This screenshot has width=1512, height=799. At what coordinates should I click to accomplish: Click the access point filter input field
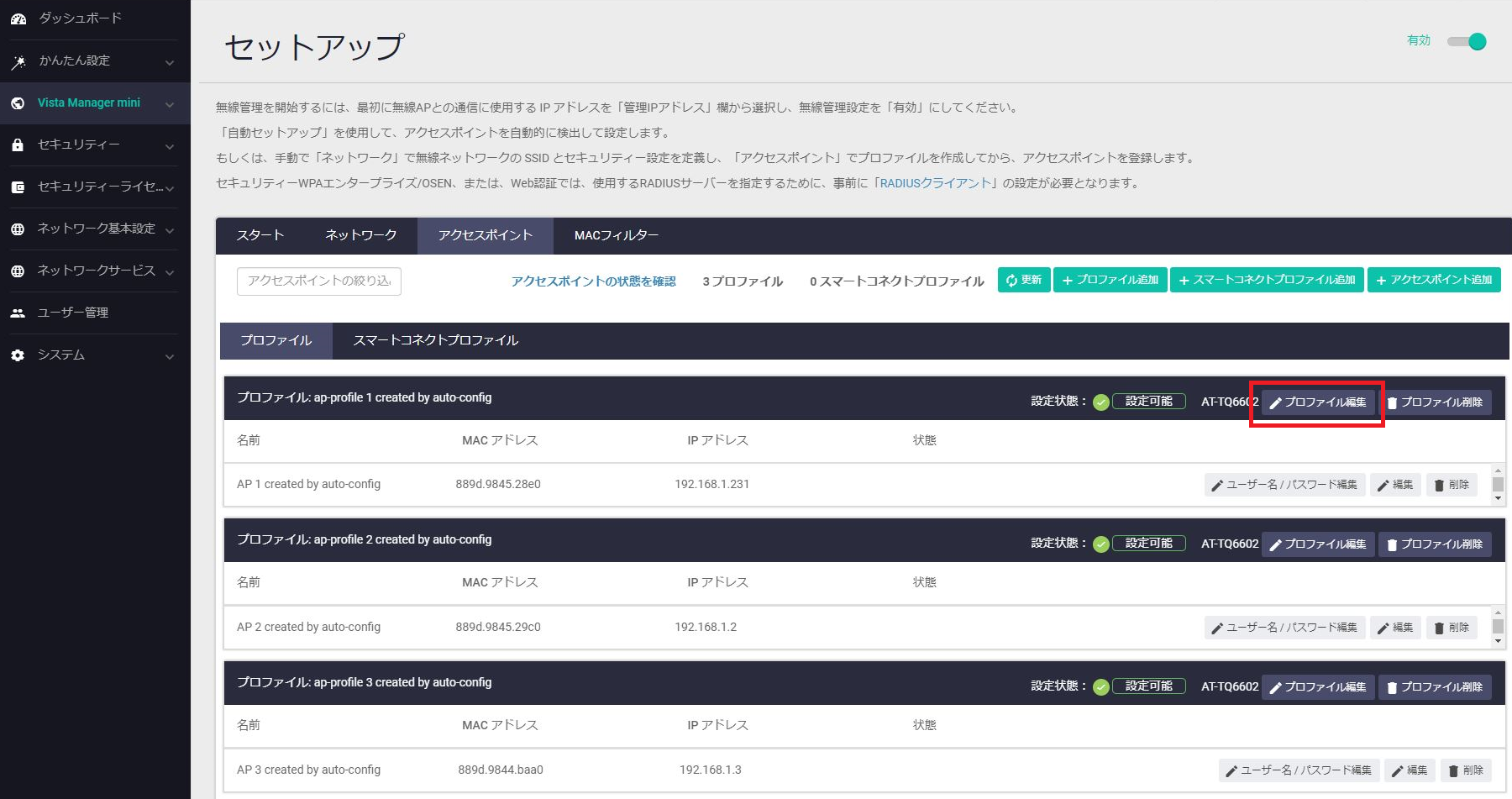tap(318, 281)
